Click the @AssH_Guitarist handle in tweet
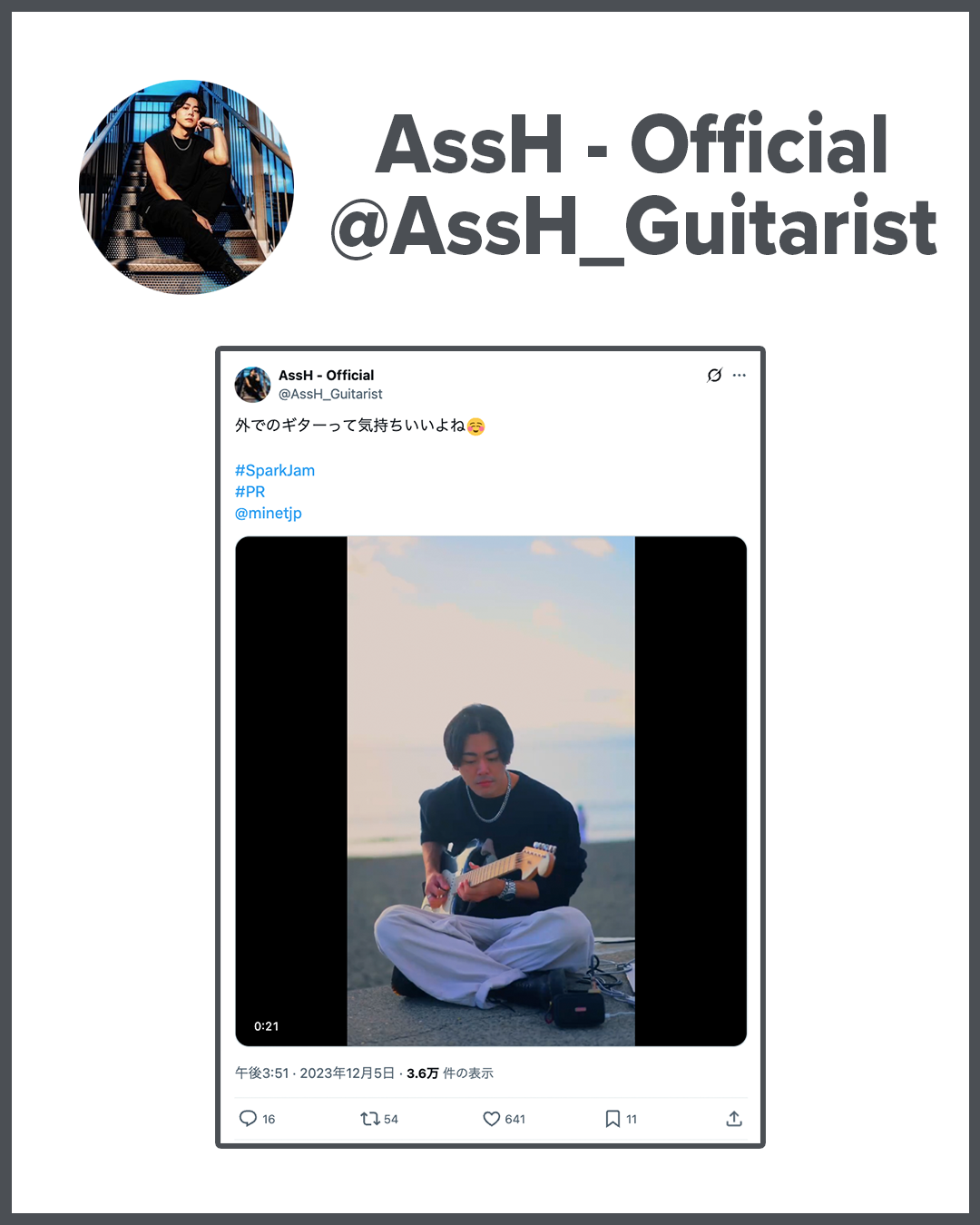The height and width of the screenshot is (1225, 980). pyautogui.click(x=330, y=394)
